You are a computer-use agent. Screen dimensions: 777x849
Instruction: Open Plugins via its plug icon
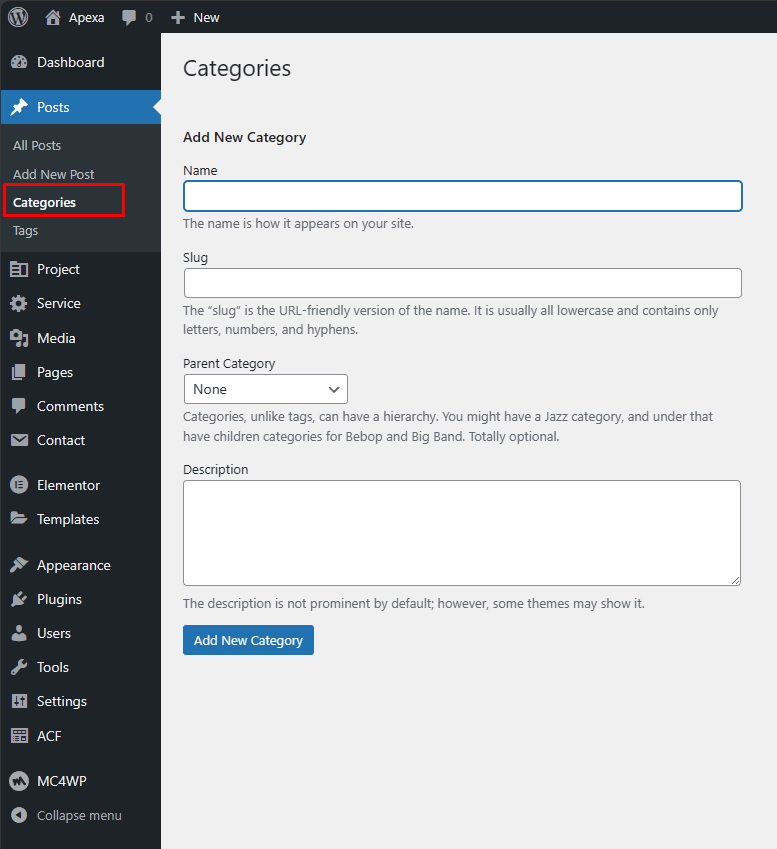click(x=18, y=599)
